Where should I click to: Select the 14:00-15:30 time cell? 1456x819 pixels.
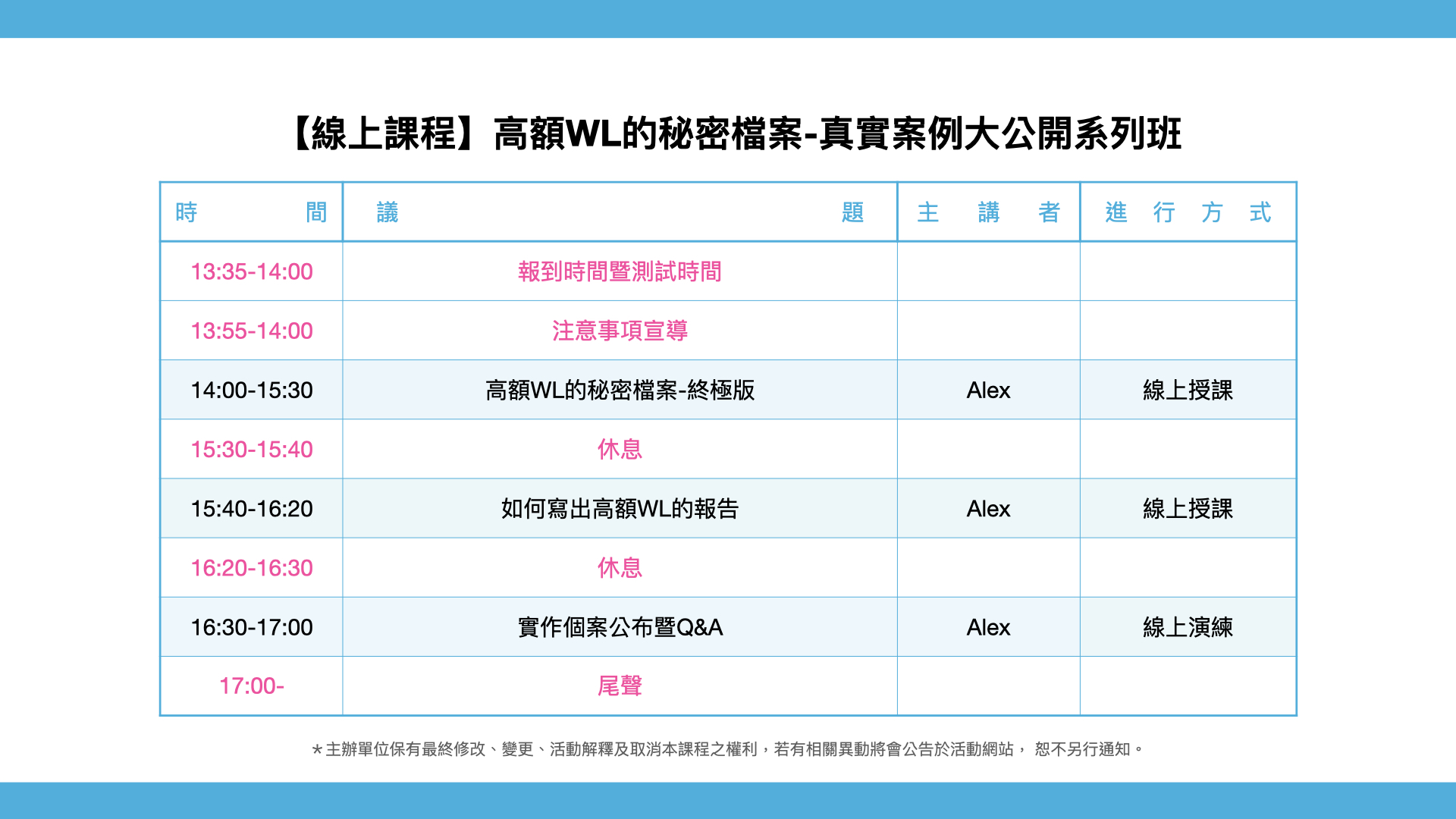click(x=251, y=390)
